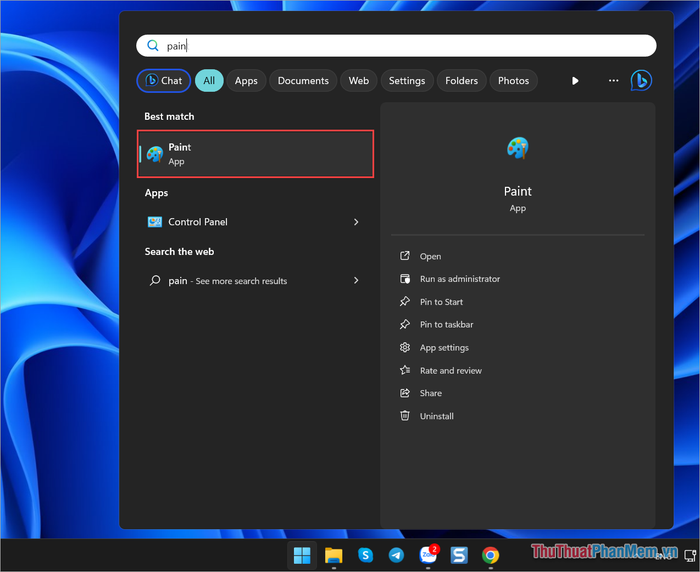Choose Share for Paint

431,393
